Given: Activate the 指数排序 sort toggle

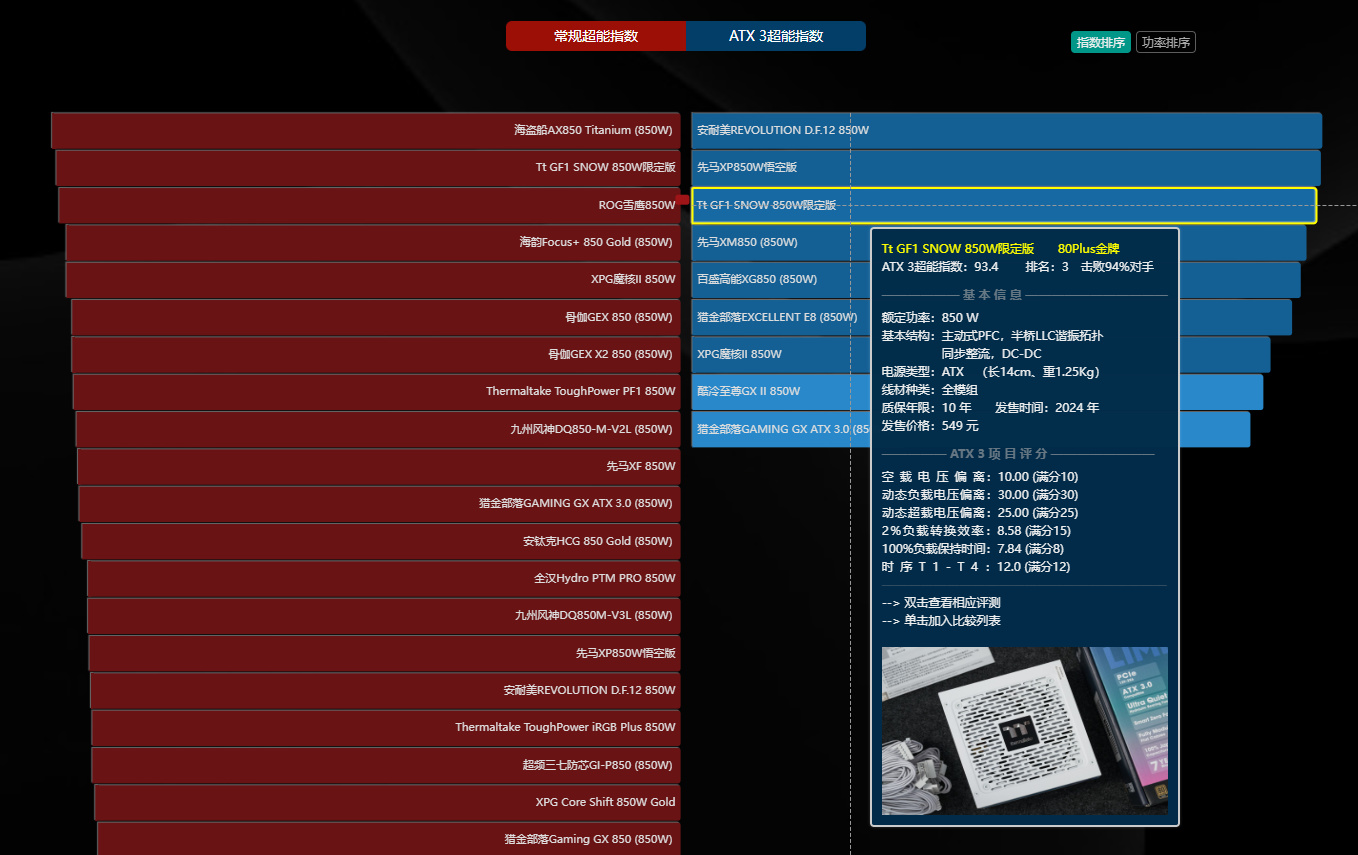Looking at the screenshot, I should [x=1101, y=42].
